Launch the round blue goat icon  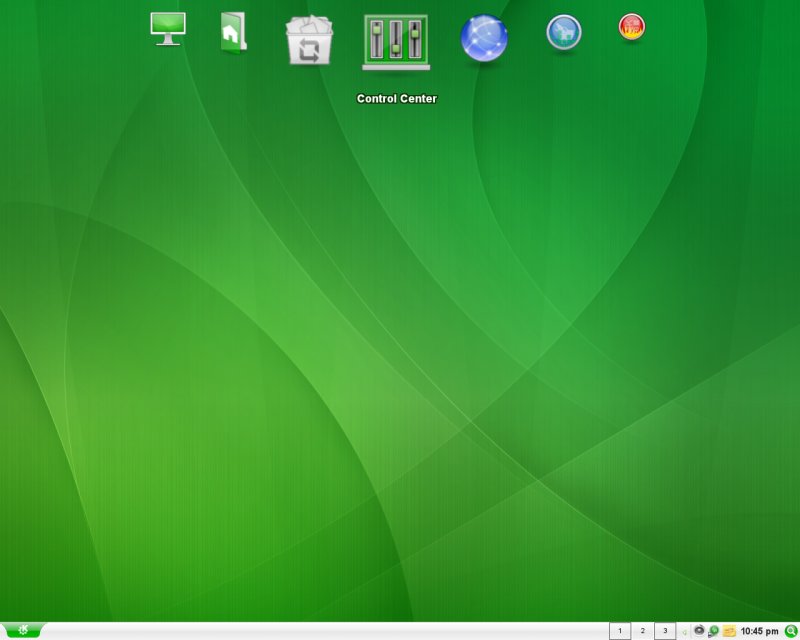point(564,32)
